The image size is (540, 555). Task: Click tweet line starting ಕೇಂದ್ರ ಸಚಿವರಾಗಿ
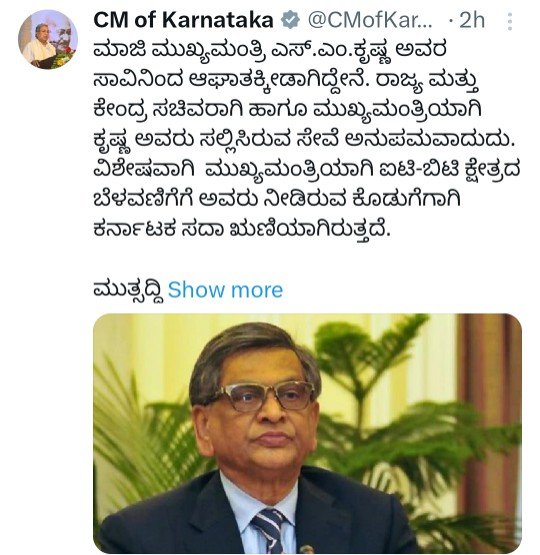(287, 112)
